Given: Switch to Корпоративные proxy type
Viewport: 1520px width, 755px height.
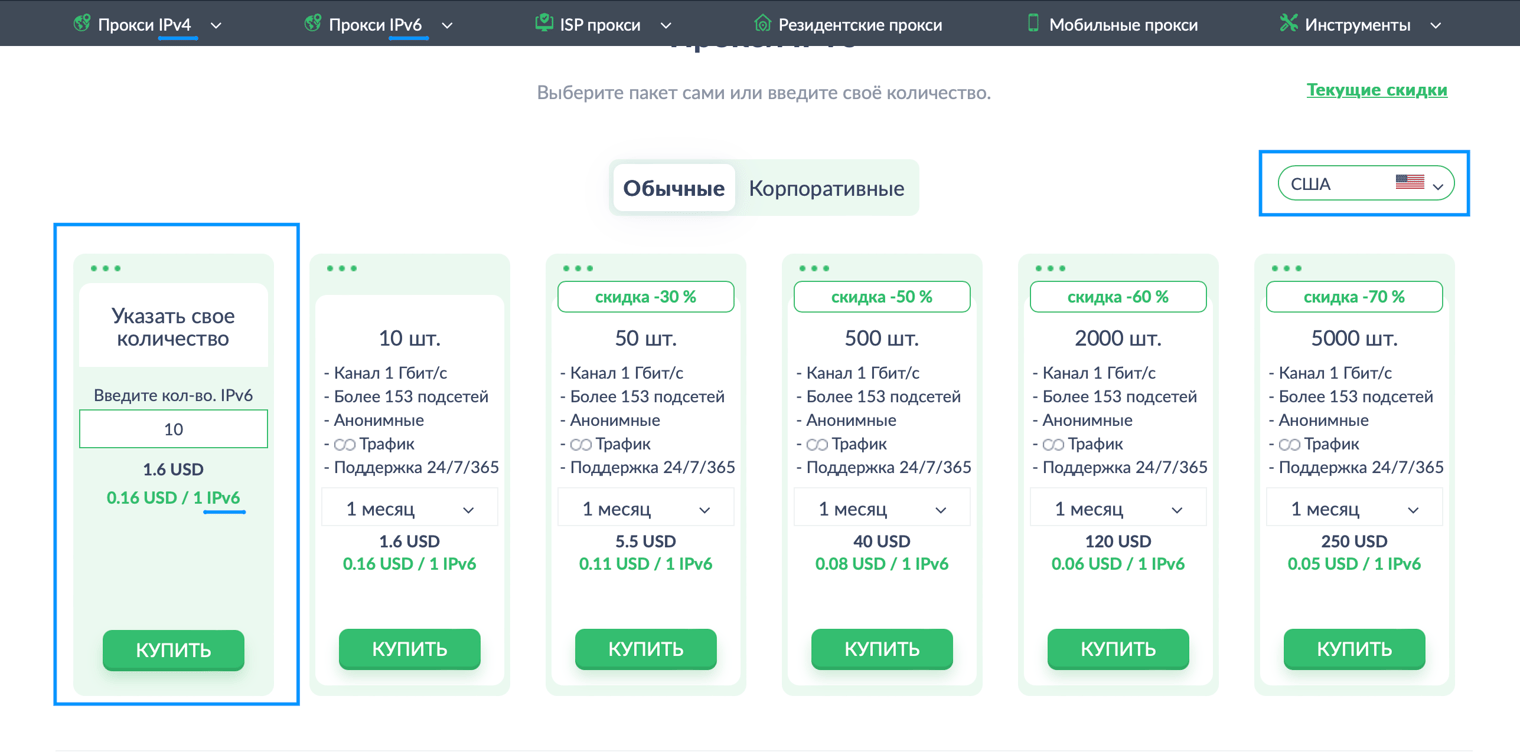Looking at the screenshot, I should pyautogui.click(x=826, y=188).
